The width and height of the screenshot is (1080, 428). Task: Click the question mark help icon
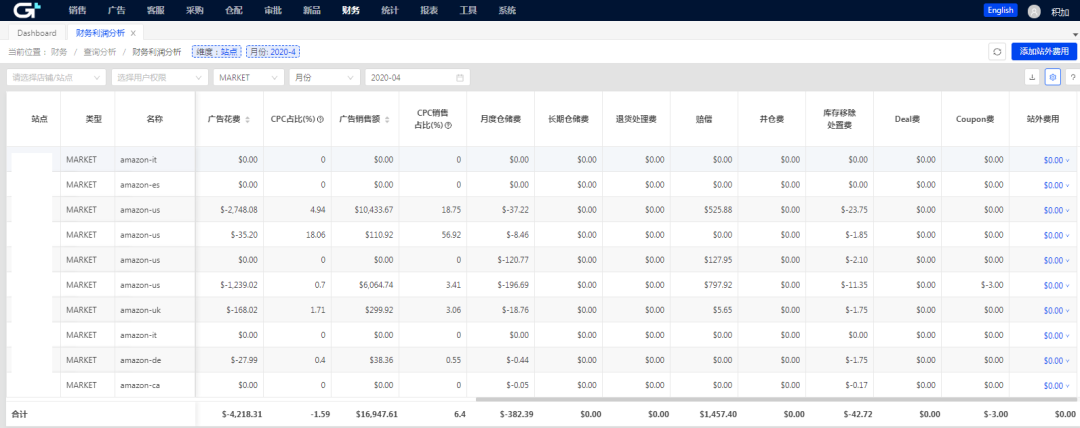(1072, 77)
